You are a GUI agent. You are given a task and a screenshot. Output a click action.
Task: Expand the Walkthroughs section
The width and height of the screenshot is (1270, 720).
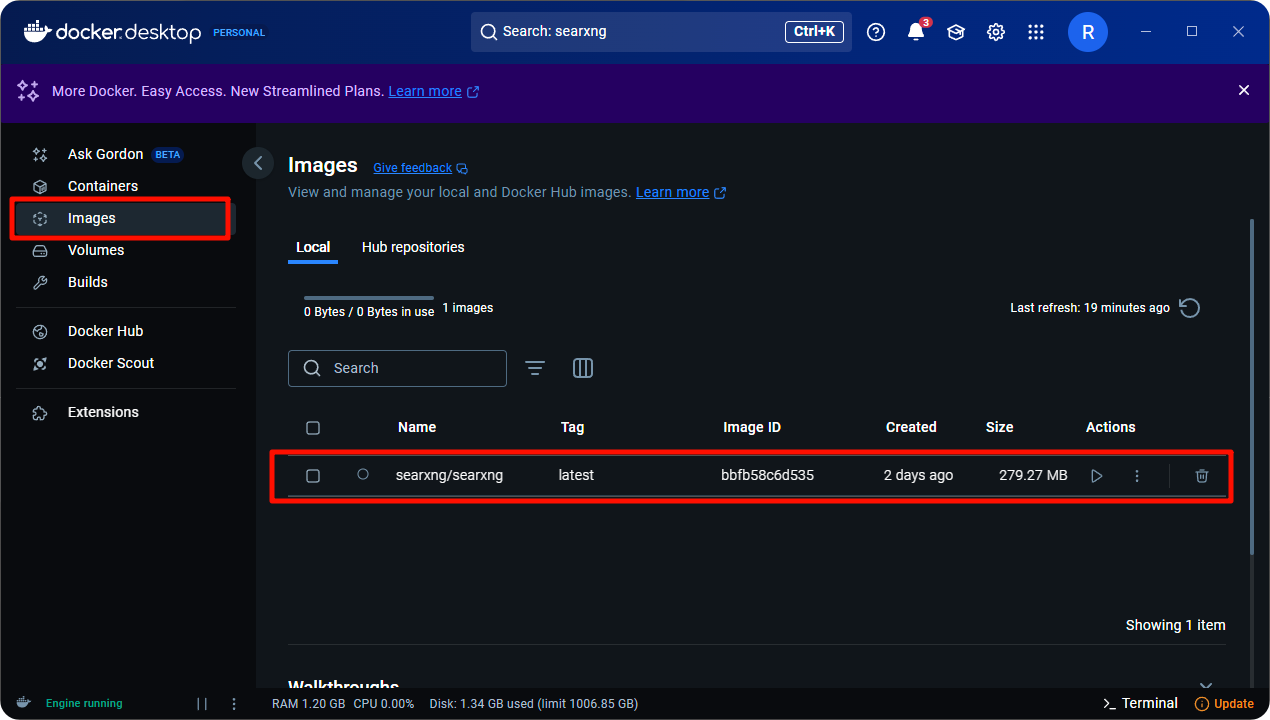1205,687
